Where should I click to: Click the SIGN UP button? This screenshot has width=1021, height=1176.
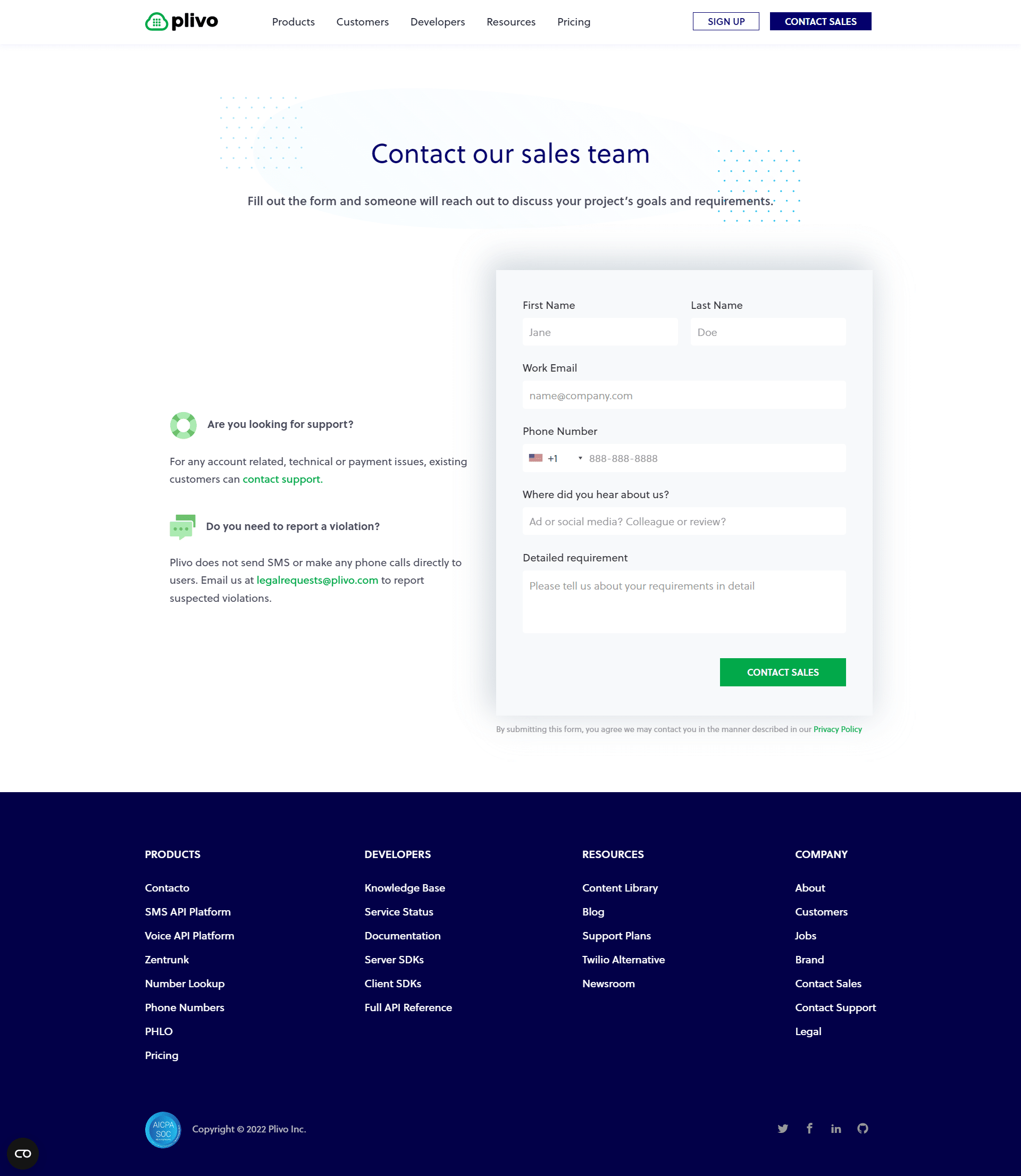726,21
